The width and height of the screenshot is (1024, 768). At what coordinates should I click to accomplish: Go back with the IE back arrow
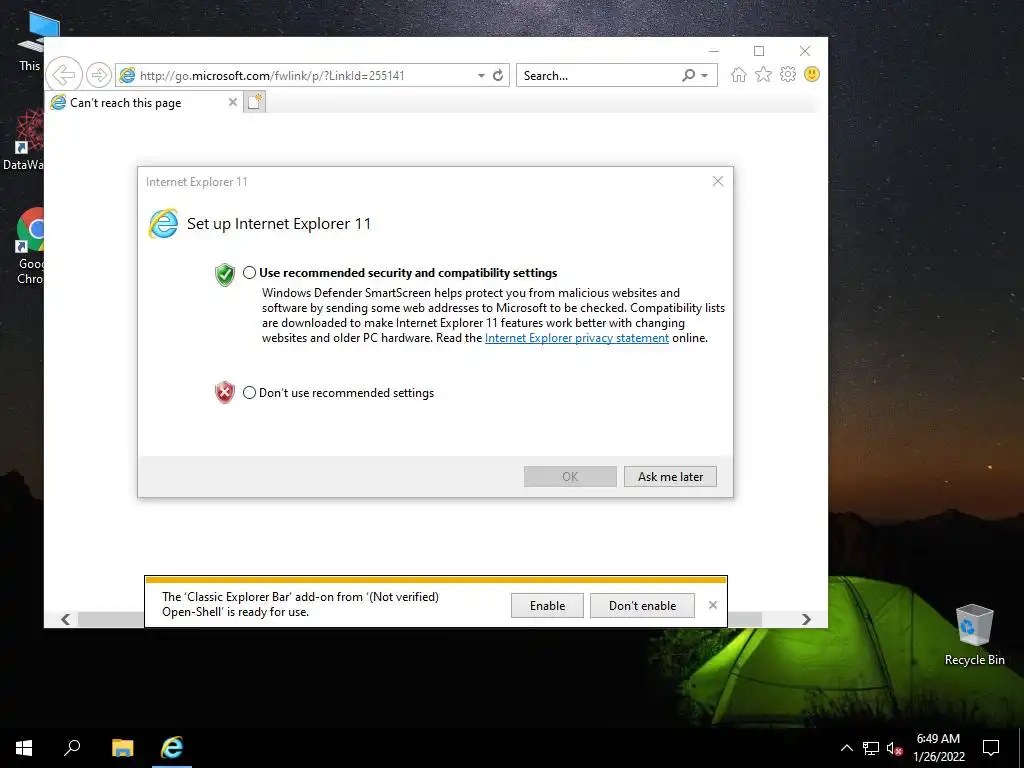point(64,75)
